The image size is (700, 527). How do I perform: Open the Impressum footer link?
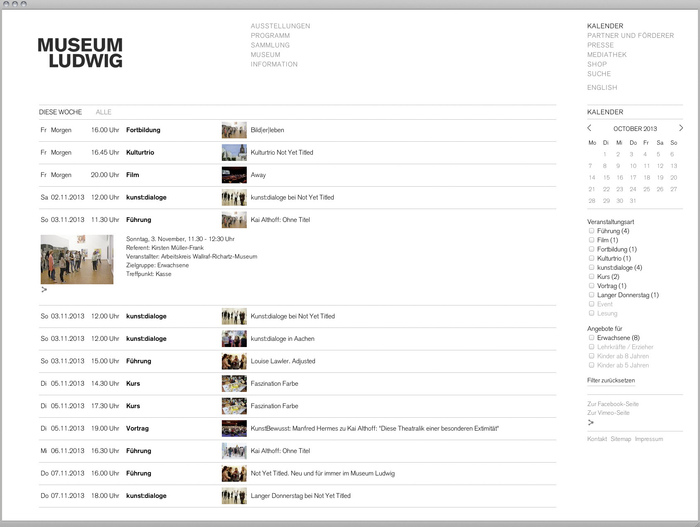tap(649, 439)
